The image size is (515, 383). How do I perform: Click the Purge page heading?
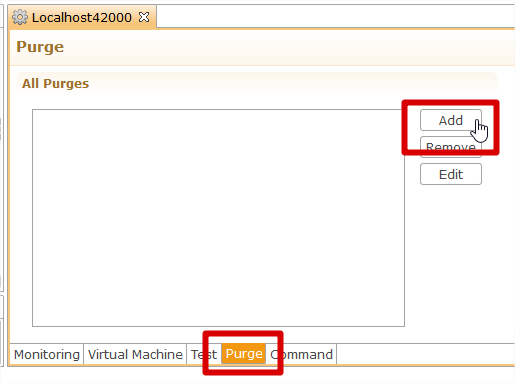click(40, 47)
